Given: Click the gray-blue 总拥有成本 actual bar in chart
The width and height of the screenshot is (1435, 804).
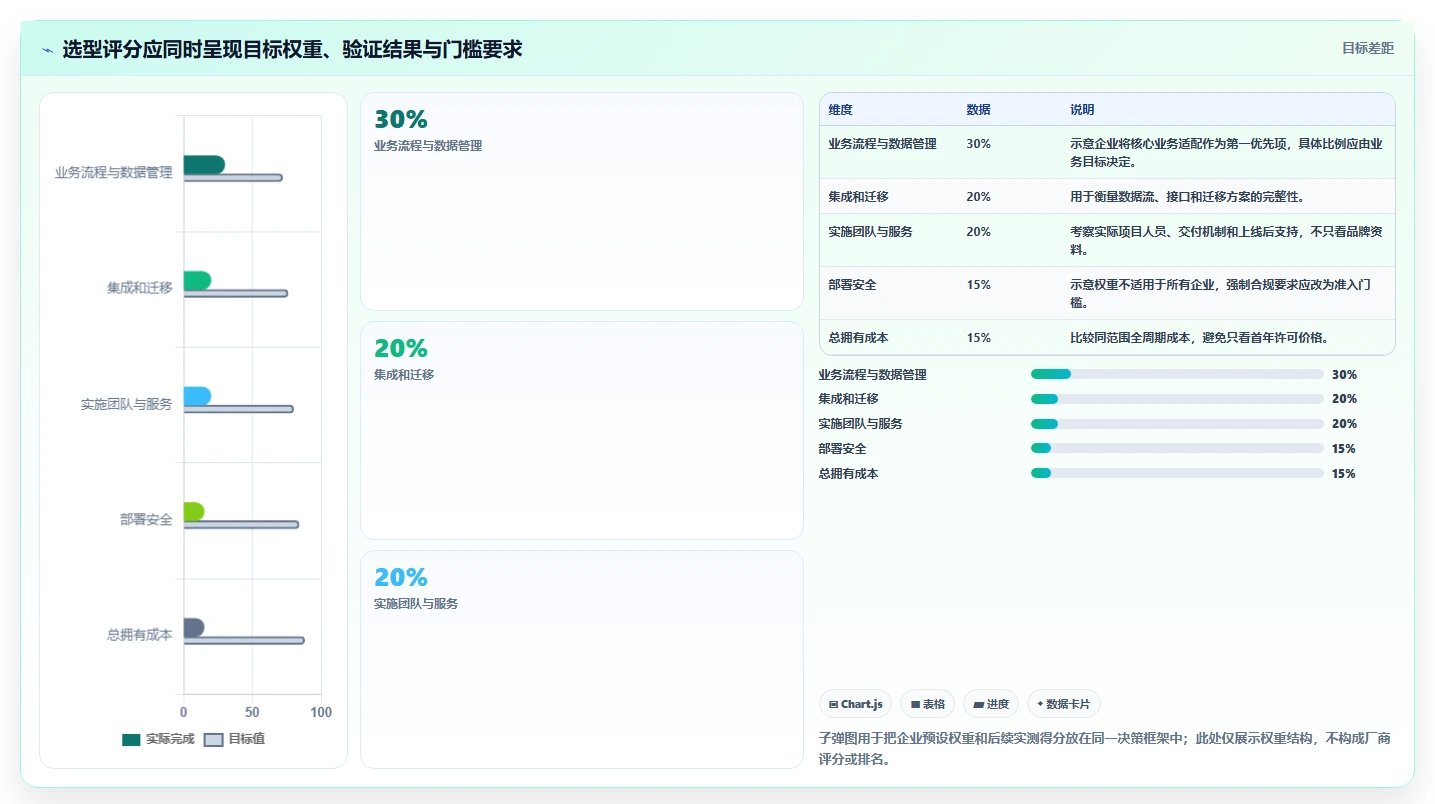Looking at the screenshot, I should pyautogui.click(x=194, y=627).
